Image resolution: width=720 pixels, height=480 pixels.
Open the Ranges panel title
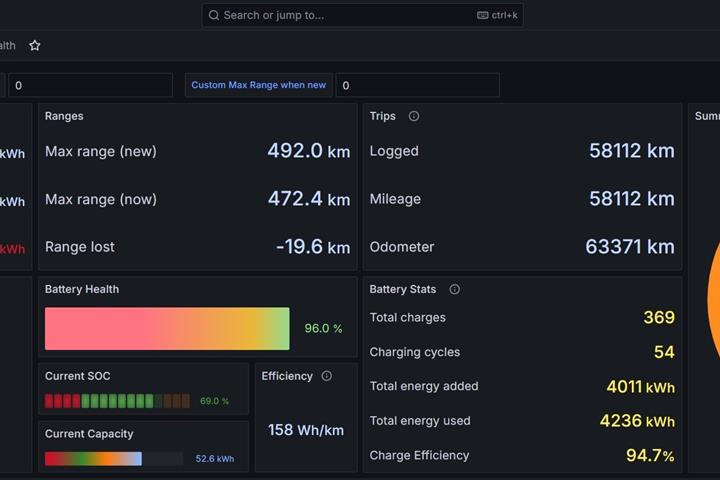coord(64,116)
